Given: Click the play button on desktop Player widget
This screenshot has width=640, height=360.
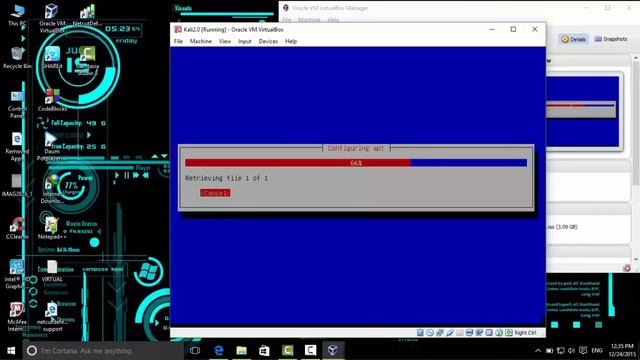Looking at the screenshot, I should point(117,176).
